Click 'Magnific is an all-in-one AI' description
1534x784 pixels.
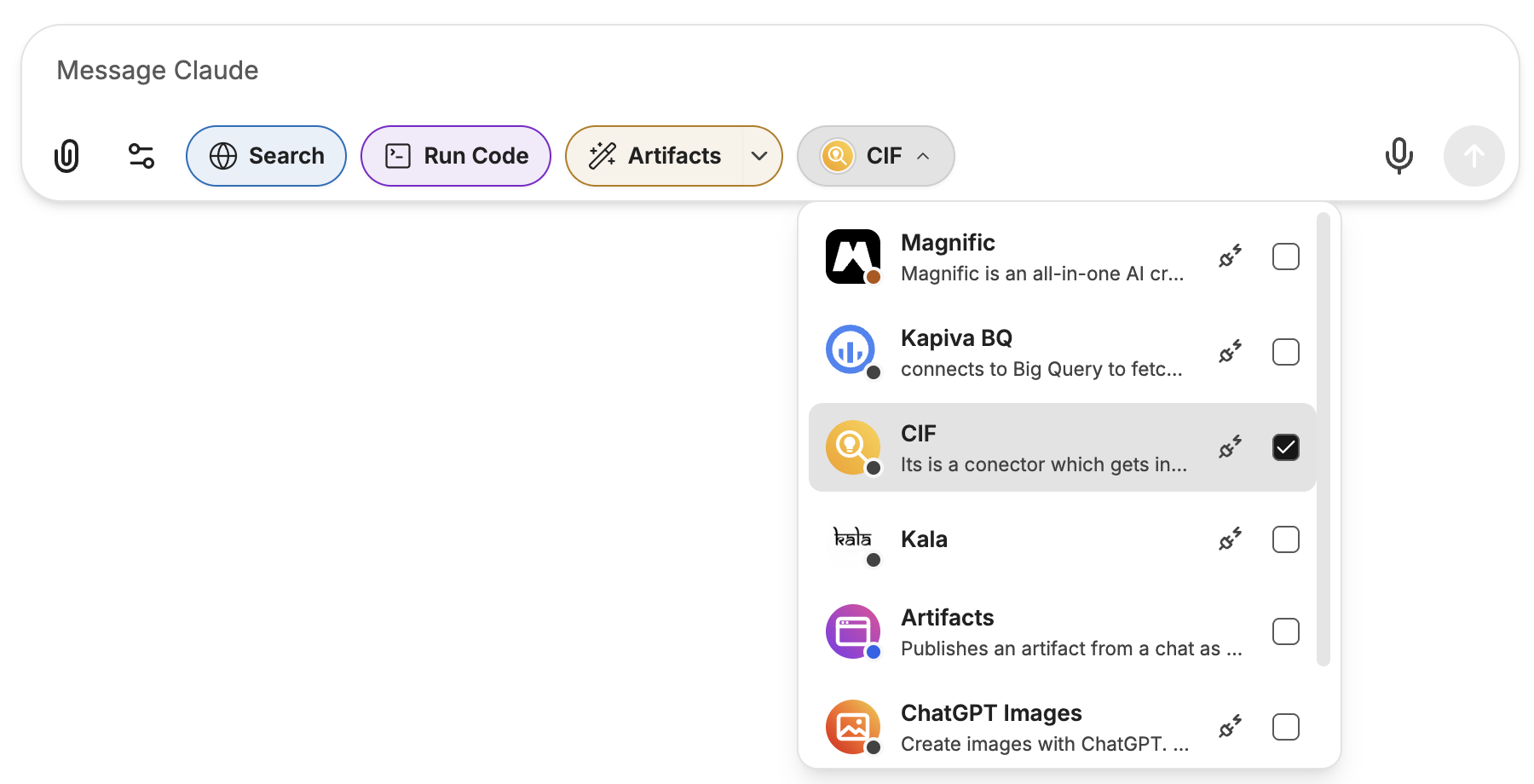click(x=1042, y=274)
